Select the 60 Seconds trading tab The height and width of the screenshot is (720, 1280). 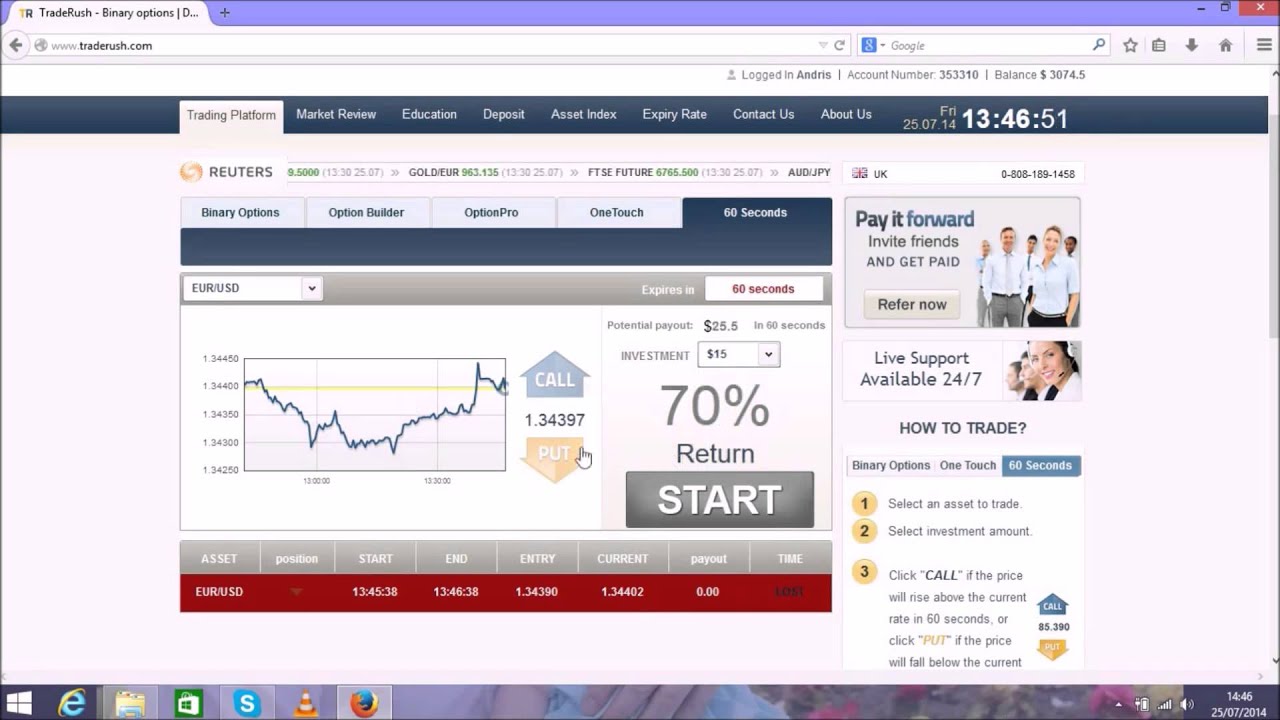pyautogui.click(x=756, y=212)
